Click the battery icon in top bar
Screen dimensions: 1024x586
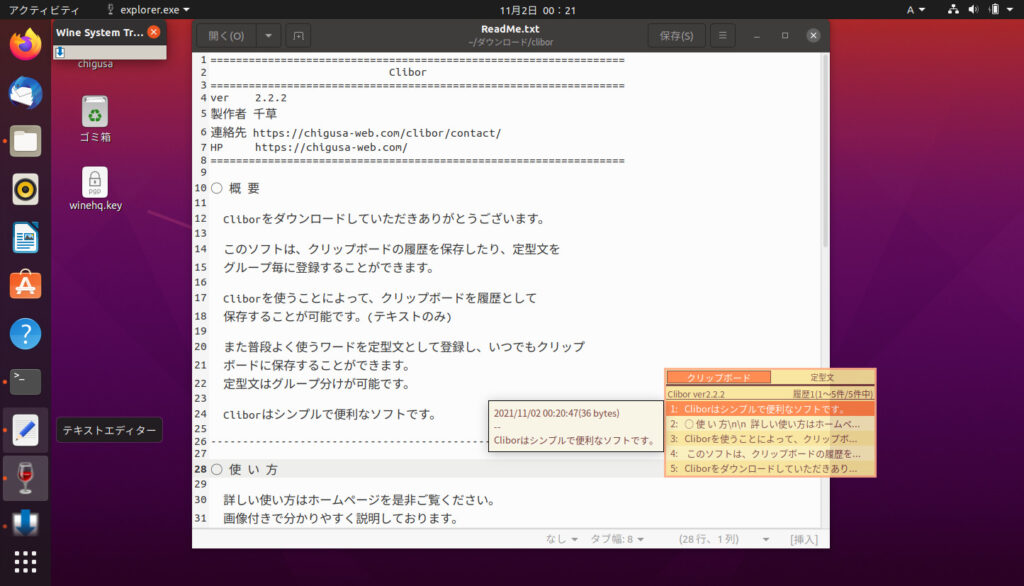[994, 9]
